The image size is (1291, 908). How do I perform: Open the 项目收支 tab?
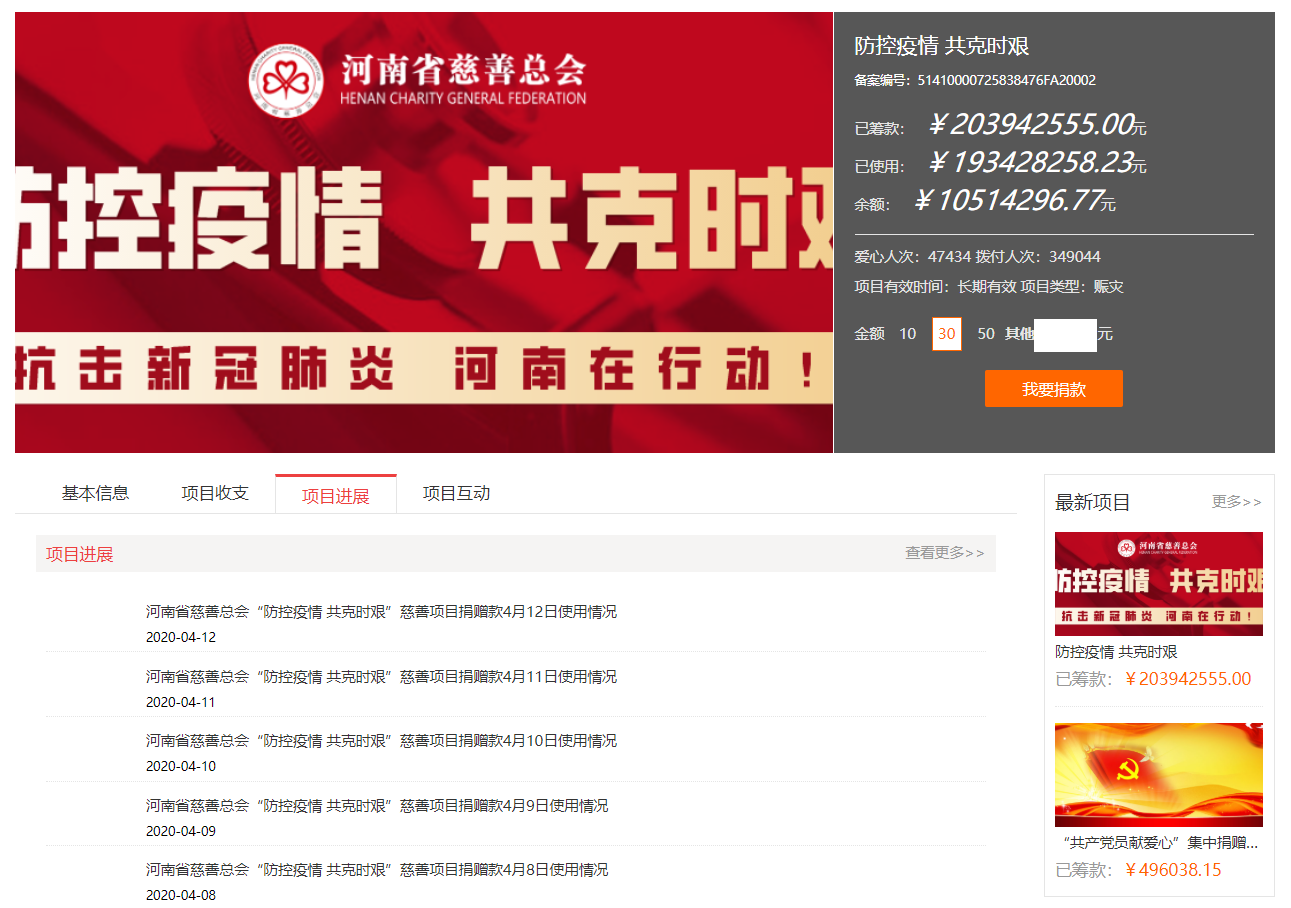[215, 493]
